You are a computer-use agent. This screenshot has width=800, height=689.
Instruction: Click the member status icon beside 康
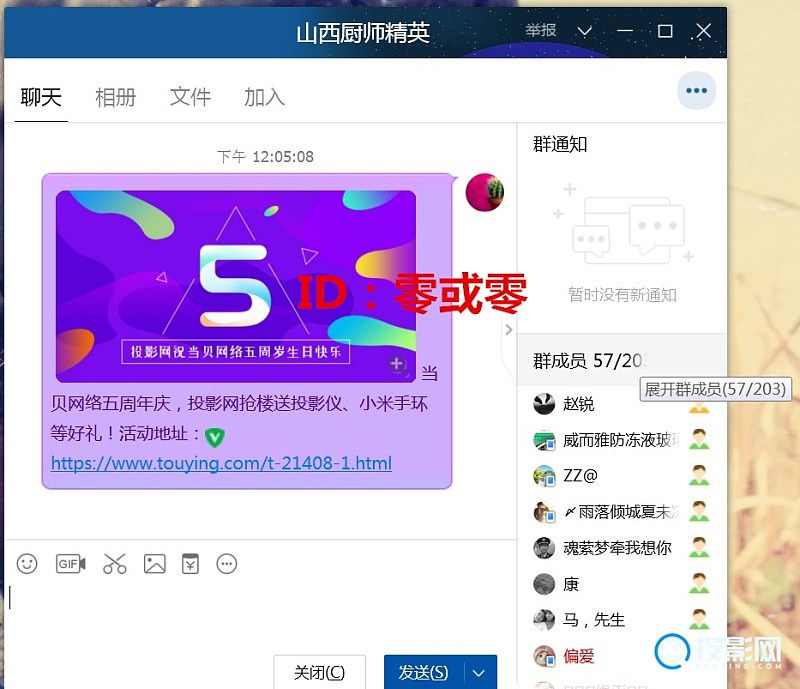point(699,584)
